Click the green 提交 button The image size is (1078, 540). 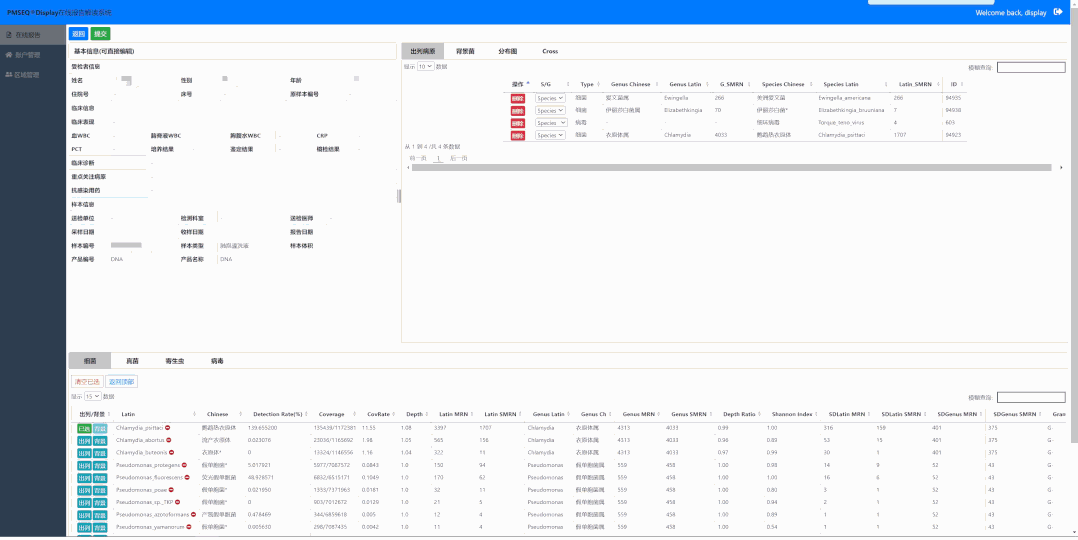click(x=100, y=34)
